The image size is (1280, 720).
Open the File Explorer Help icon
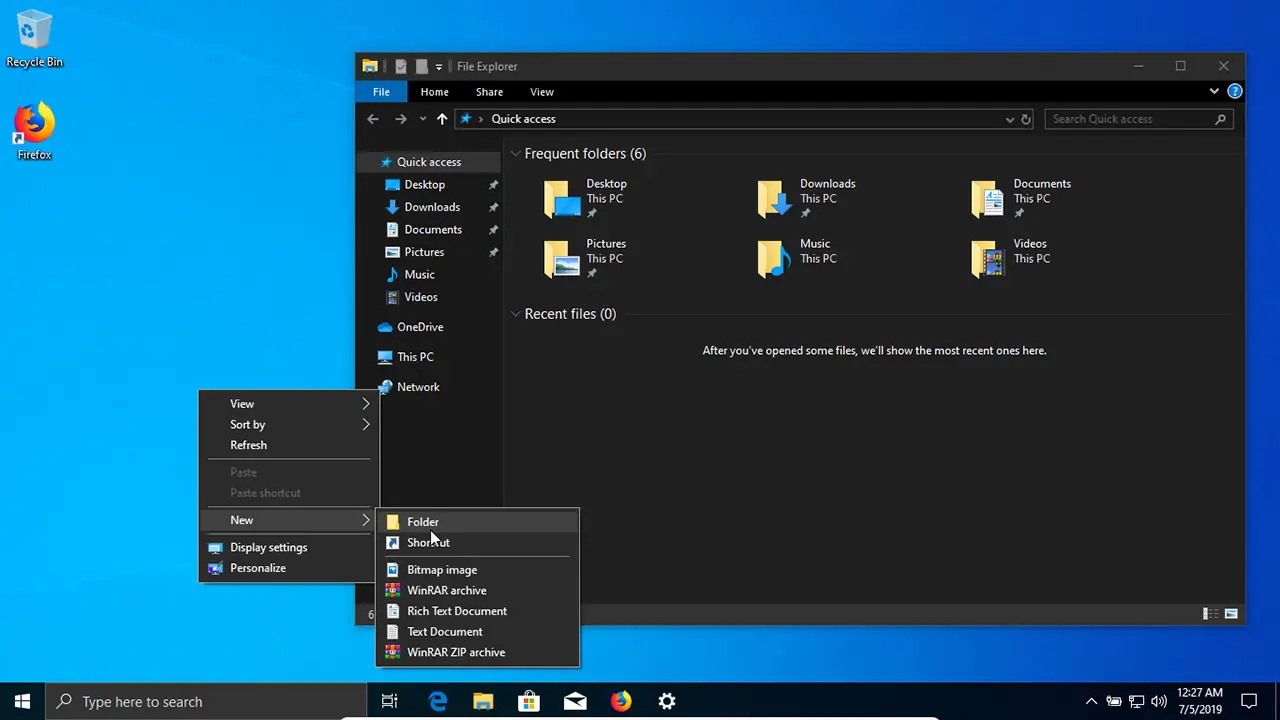pos(1235,91)
